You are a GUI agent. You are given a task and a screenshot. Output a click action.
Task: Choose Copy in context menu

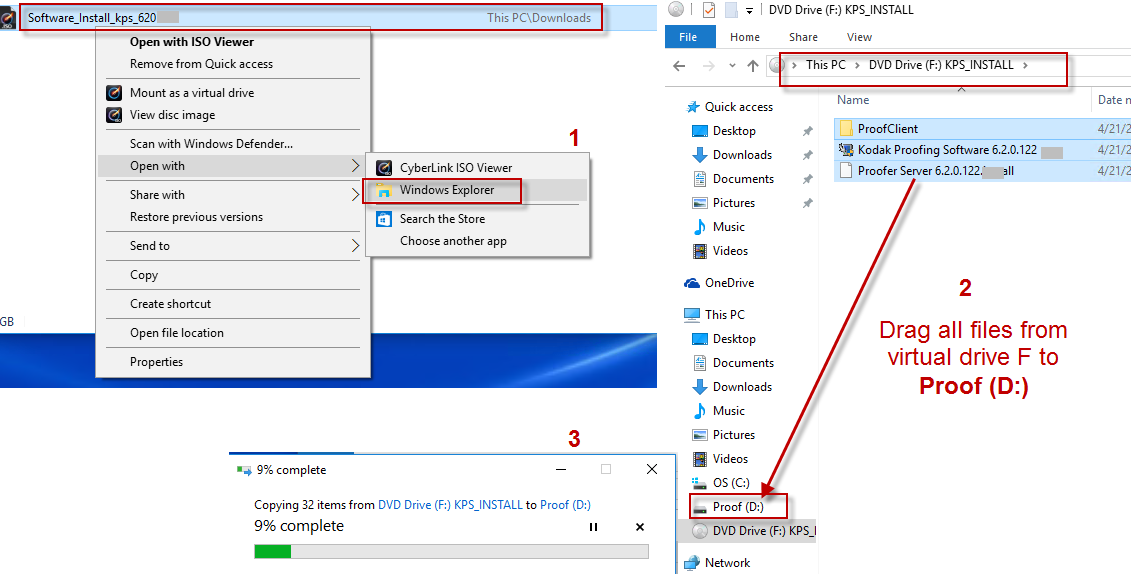[x=144, y=275]
